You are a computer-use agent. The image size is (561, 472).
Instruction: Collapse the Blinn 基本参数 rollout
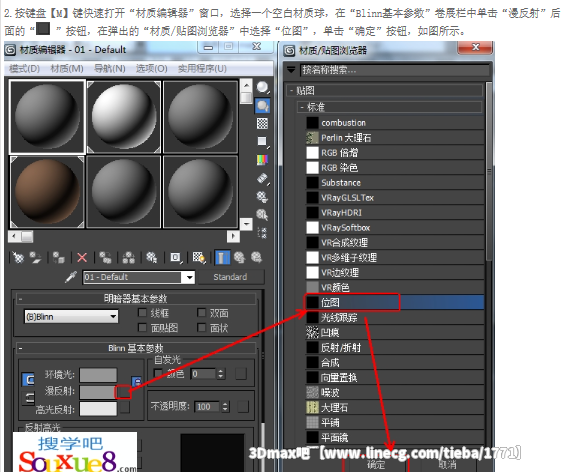tap(135, 348)
